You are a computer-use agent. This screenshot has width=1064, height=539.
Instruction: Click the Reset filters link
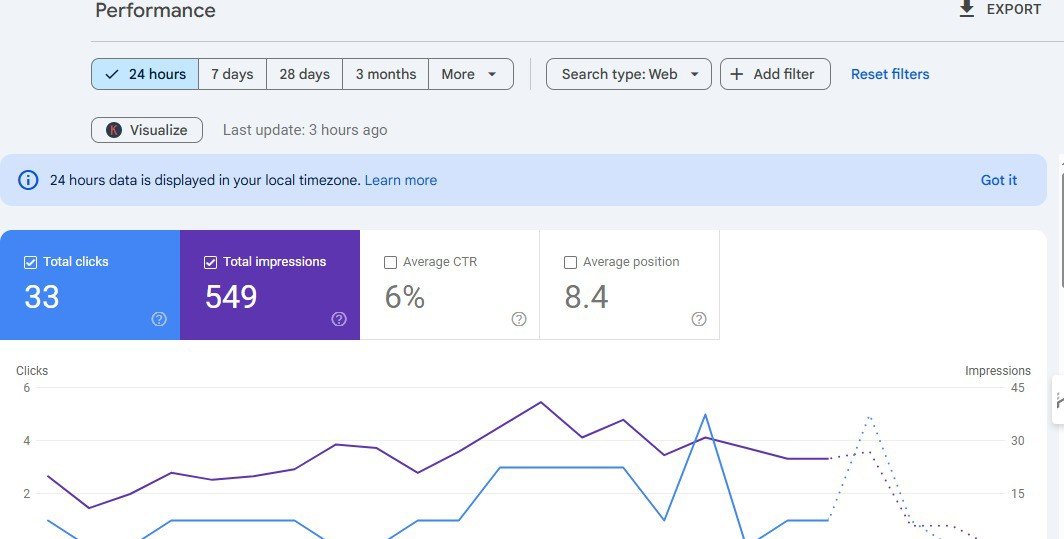[x=890, y=74]
